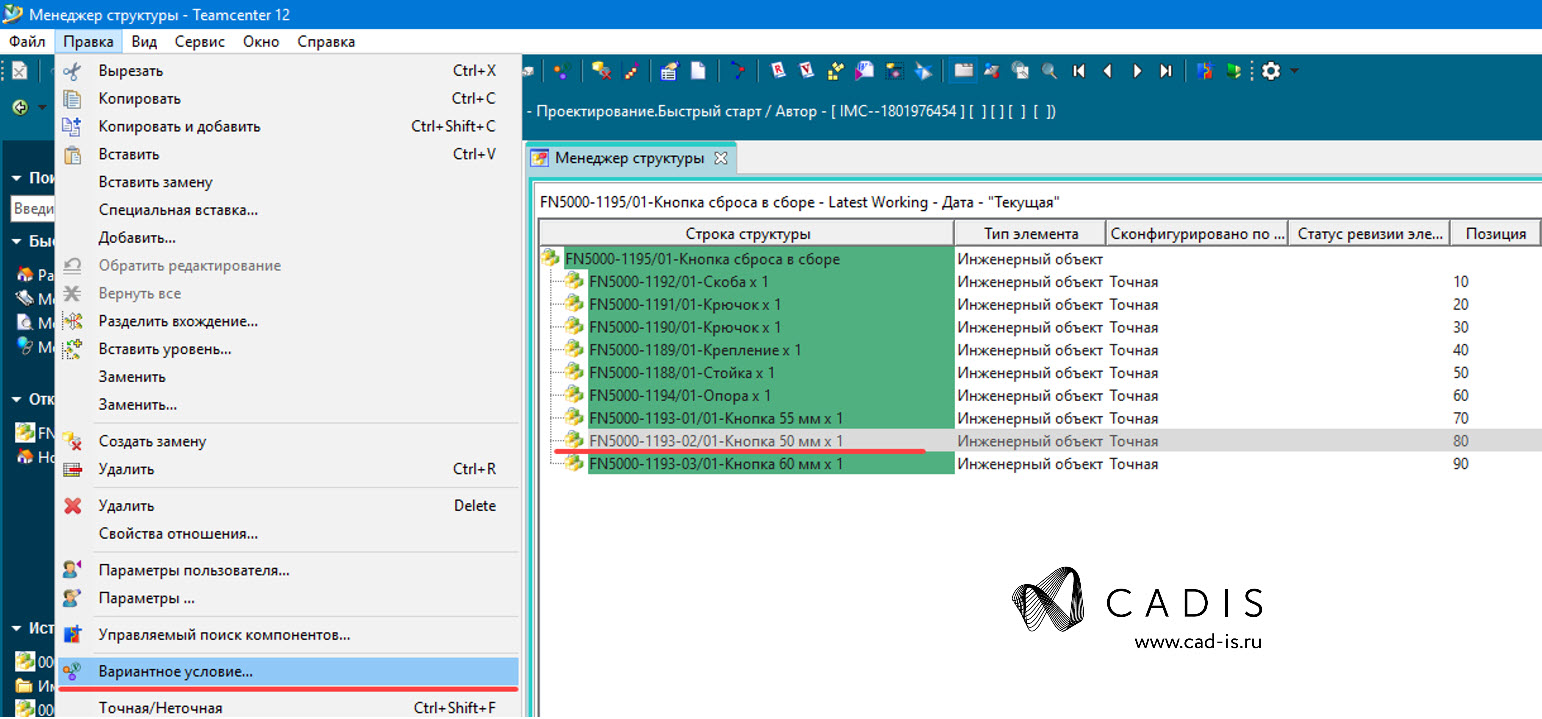Click the icon beside Управляемый поиск компонентов

click(71, 635)
